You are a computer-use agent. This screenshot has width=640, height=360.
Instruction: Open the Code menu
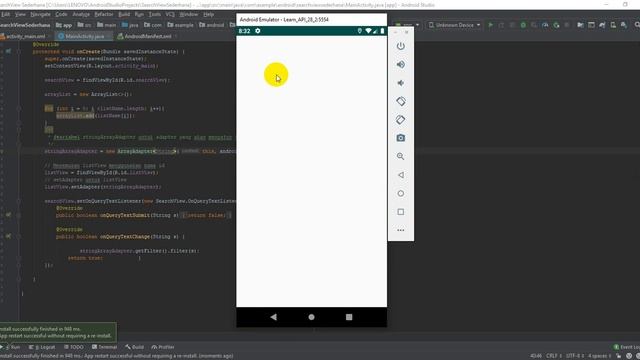(61, 14)
